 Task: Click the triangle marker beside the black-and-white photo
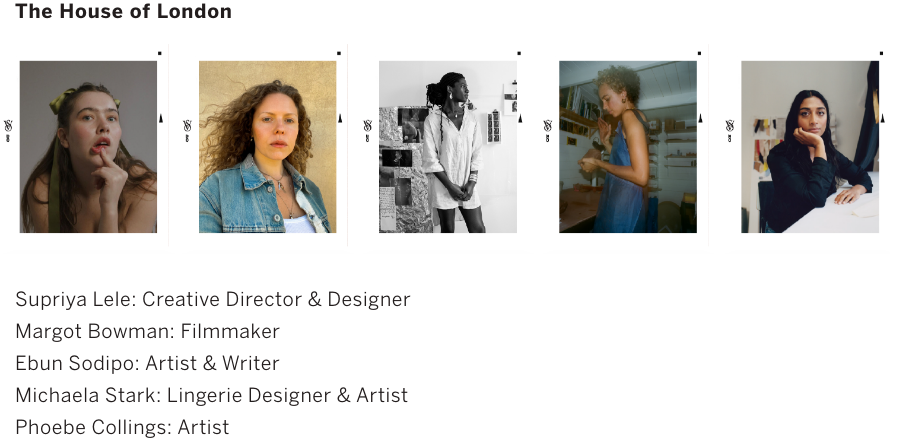(x=521, y=118)
